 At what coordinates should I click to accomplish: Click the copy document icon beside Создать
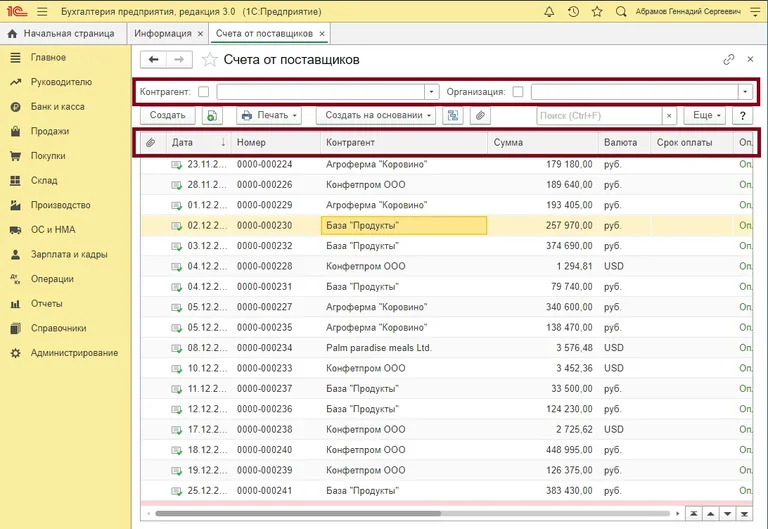pos(212,116)
